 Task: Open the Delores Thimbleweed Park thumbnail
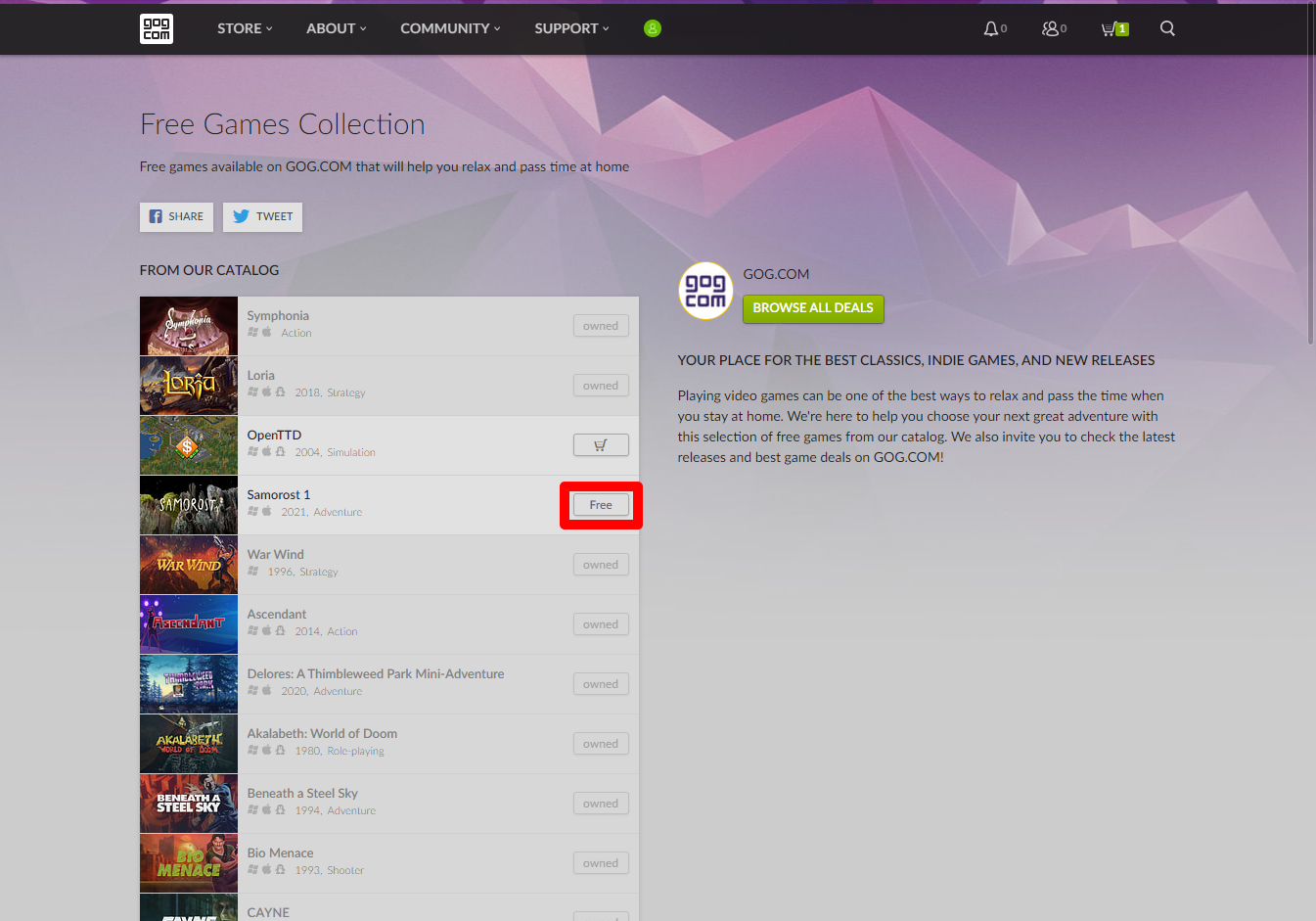tap(189, 684)
